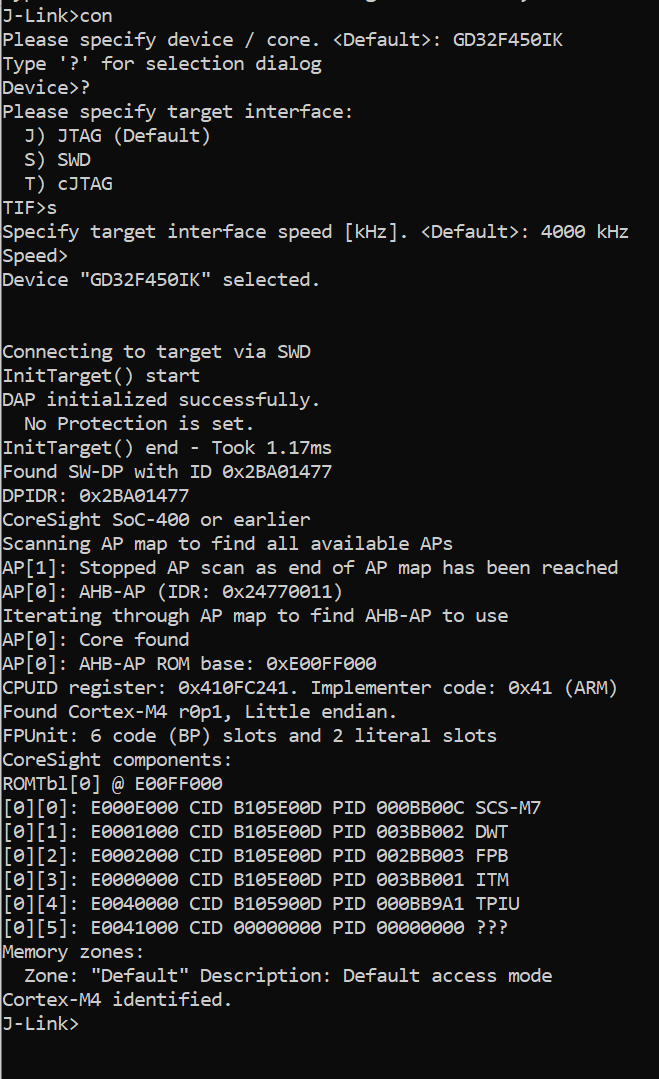Screen dimensions: 659x1079
Task: Click the 'DPIDR: 0x2BA01477' line
Action: 95,495
